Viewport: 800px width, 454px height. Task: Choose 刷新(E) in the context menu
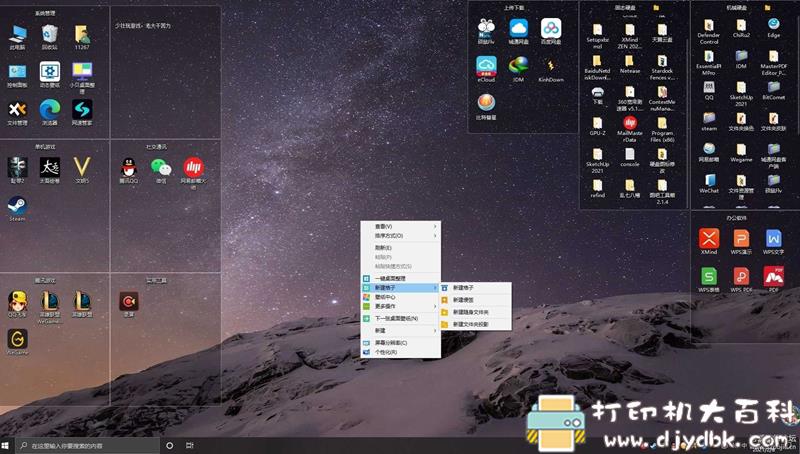[x=401, y=248]
